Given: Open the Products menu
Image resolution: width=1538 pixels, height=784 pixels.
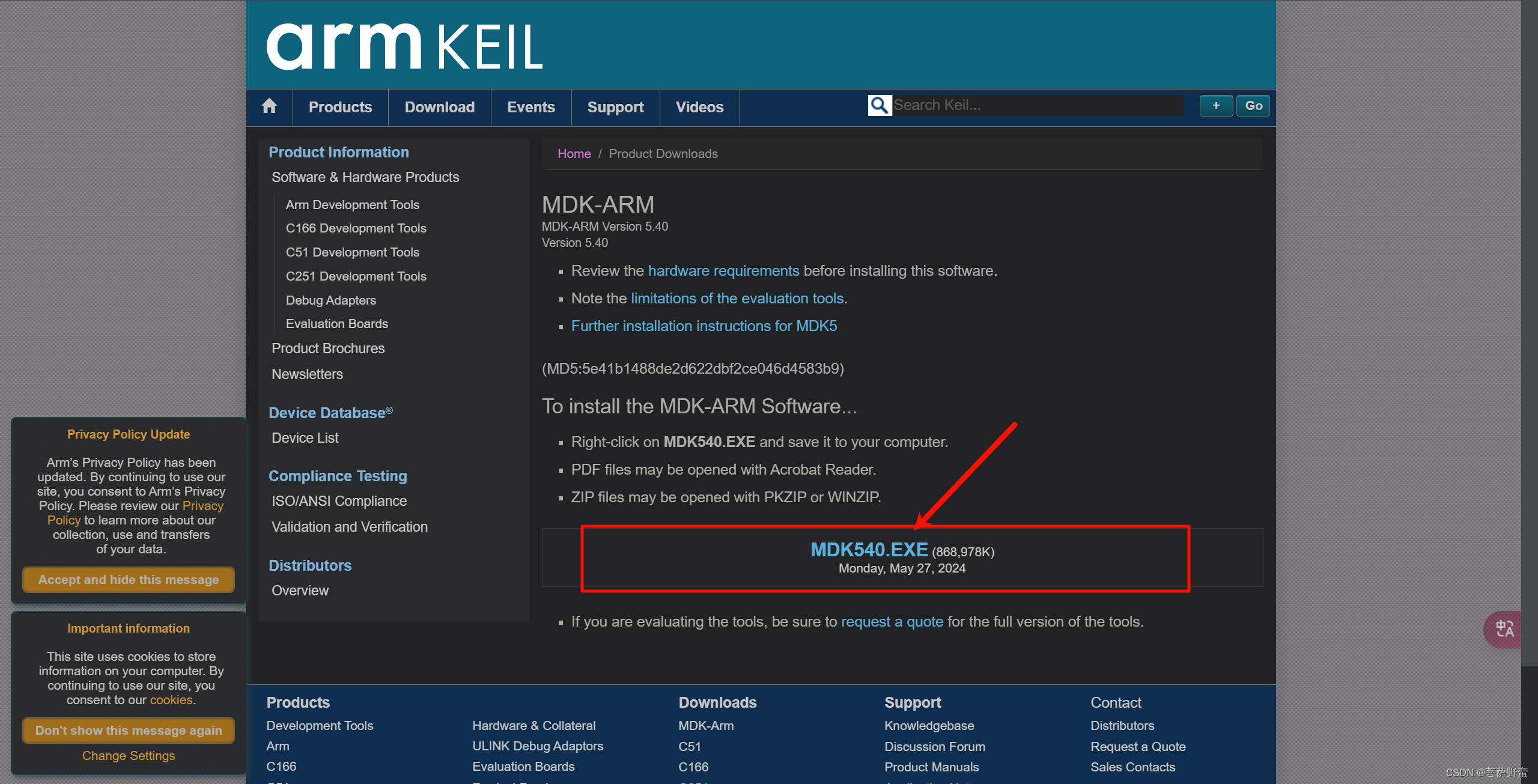Looking at the screenshot, I should pyautogui.click(x=340, y=107).
